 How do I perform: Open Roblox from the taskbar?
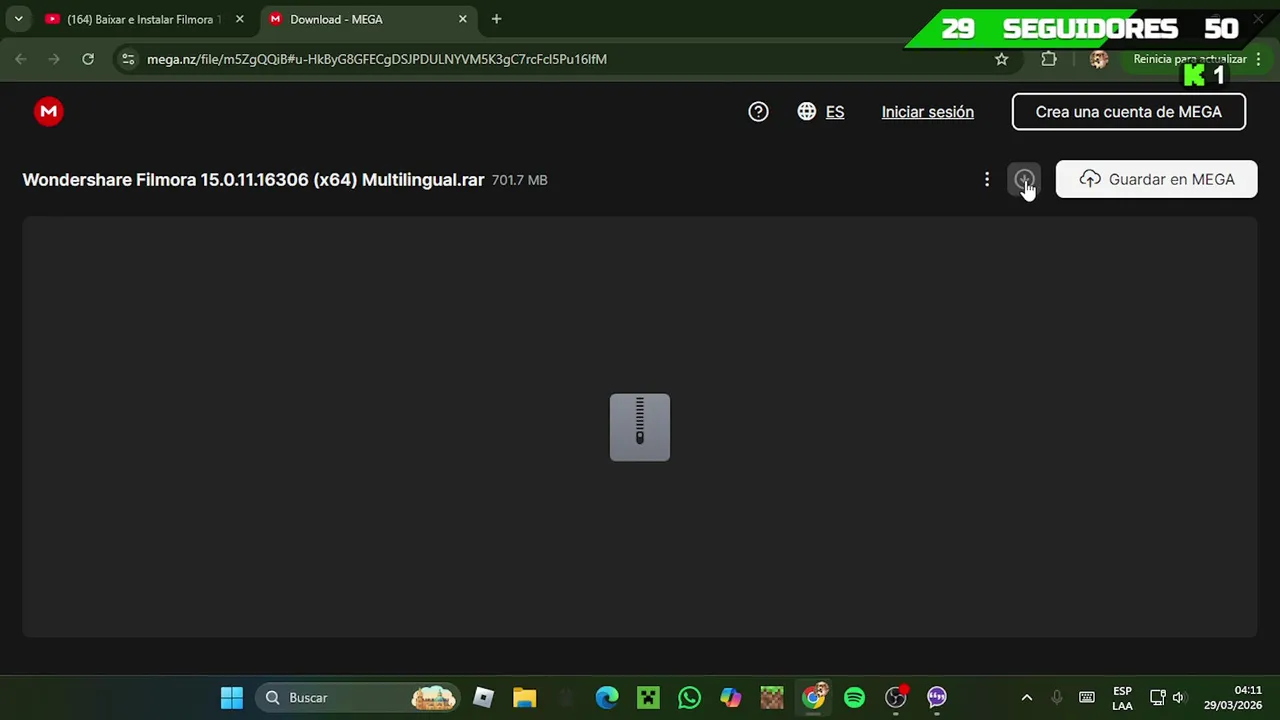pyautogui.click(x=483, y=697)
